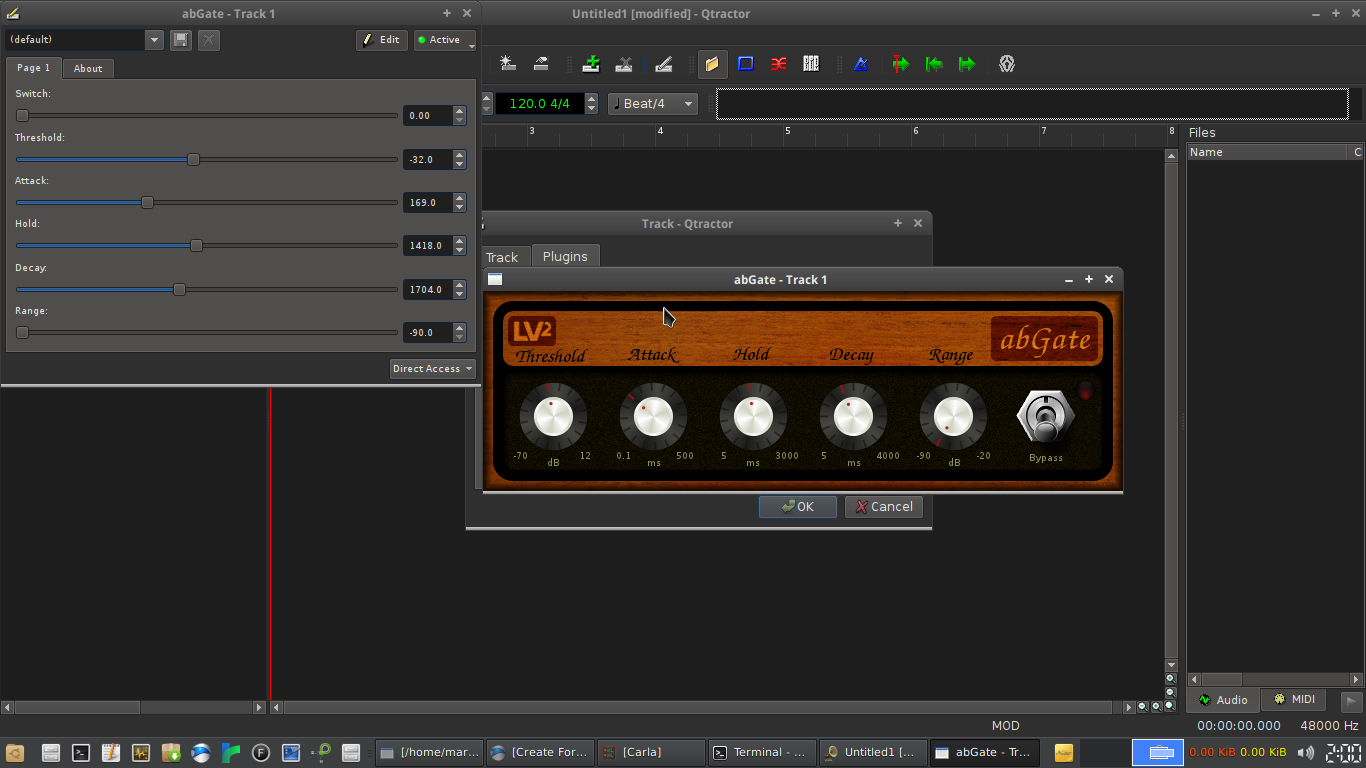Click the volume speaker tray icon
The height and width of the screenshot is (768, 1366).
[1306, 753]
